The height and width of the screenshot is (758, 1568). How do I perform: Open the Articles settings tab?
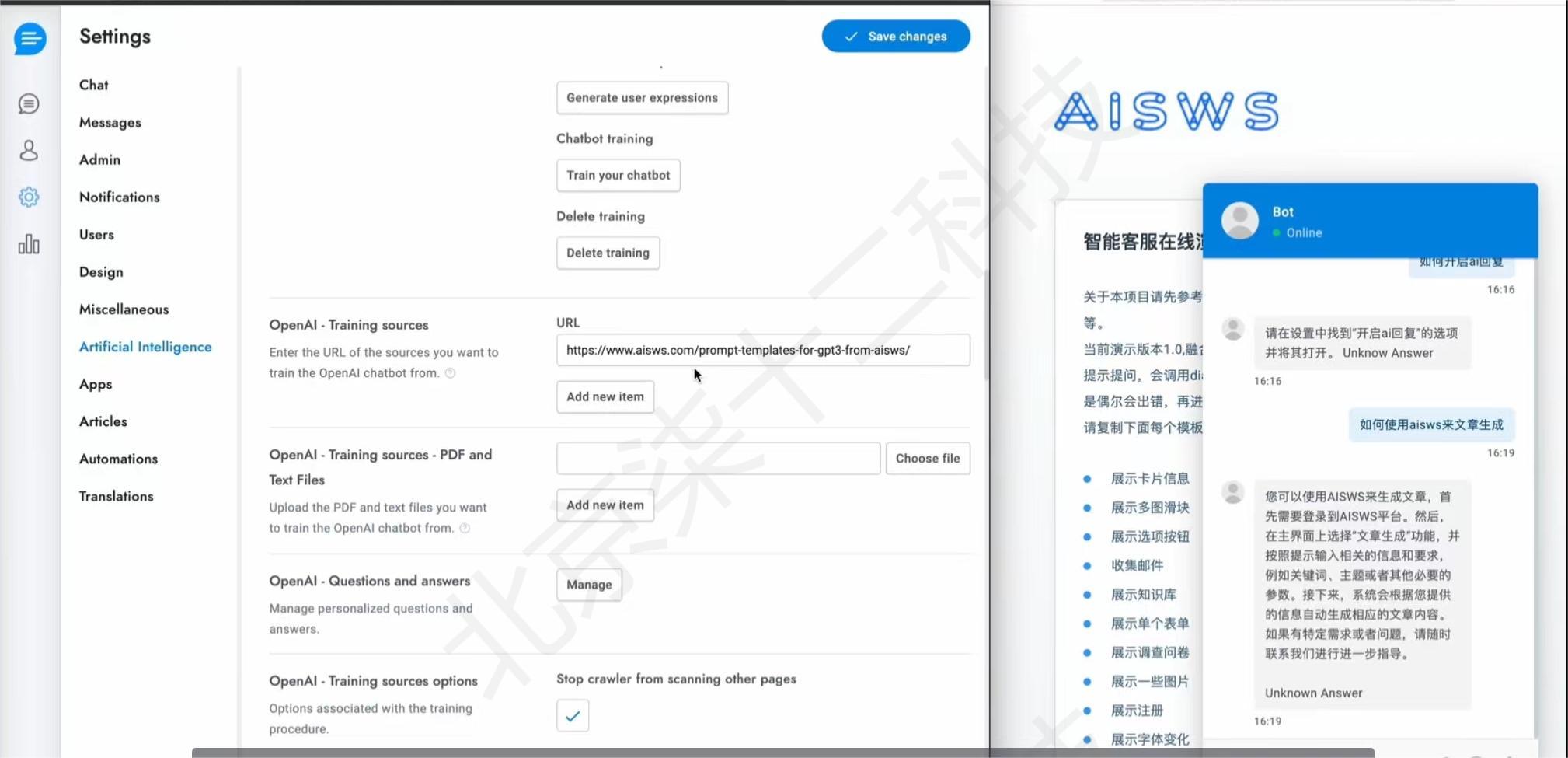pyautogui.click(x=103, y=421)
